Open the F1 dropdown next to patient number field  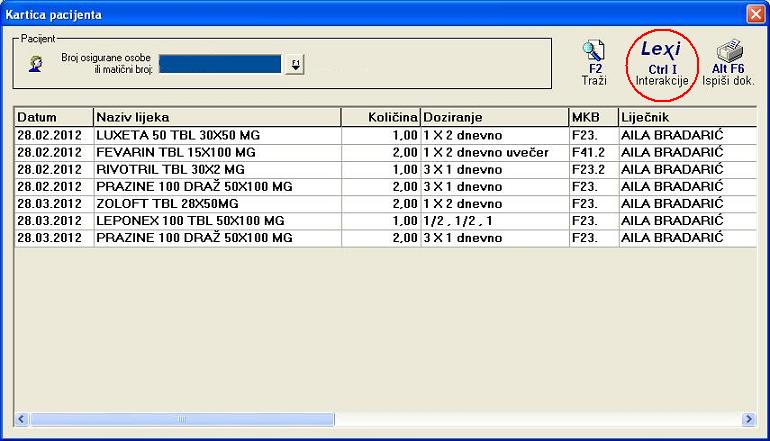coord(295,64)
